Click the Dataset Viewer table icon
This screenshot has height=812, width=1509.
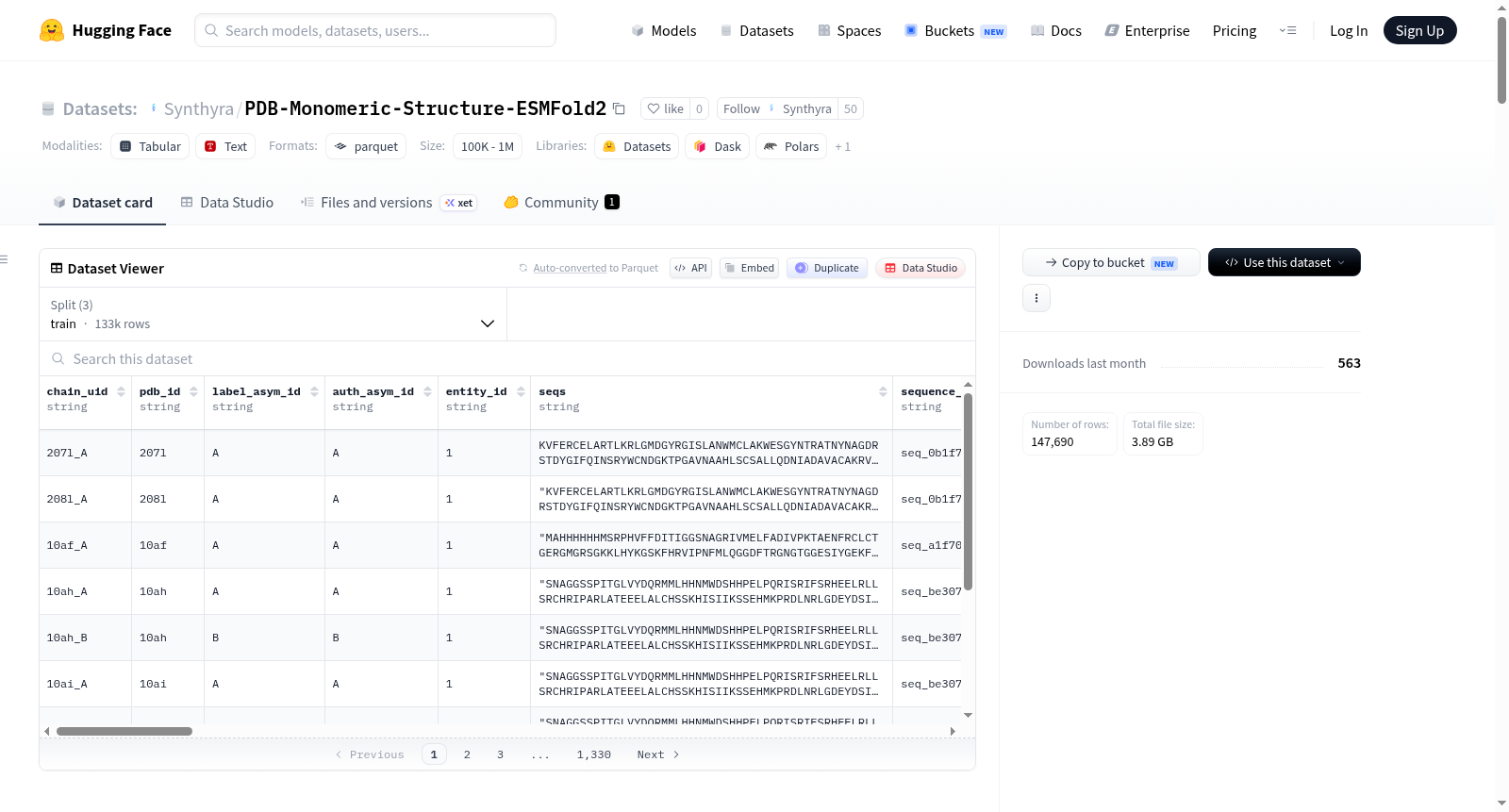click(57, 268)
